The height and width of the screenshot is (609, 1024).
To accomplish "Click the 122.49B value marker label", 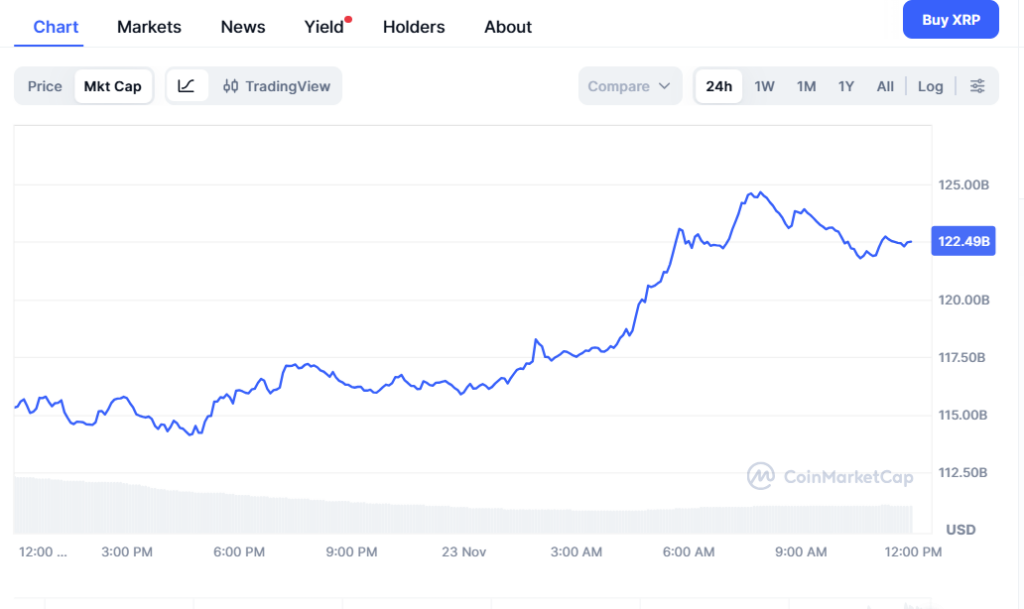I will pyautogui.click(x=963, y=240).
